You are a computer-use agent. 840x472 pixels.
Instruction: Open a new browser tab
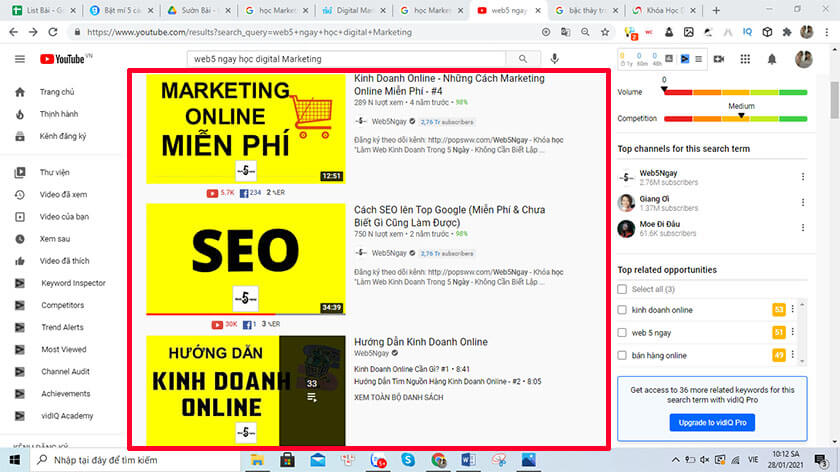click(x=716, y=10)
